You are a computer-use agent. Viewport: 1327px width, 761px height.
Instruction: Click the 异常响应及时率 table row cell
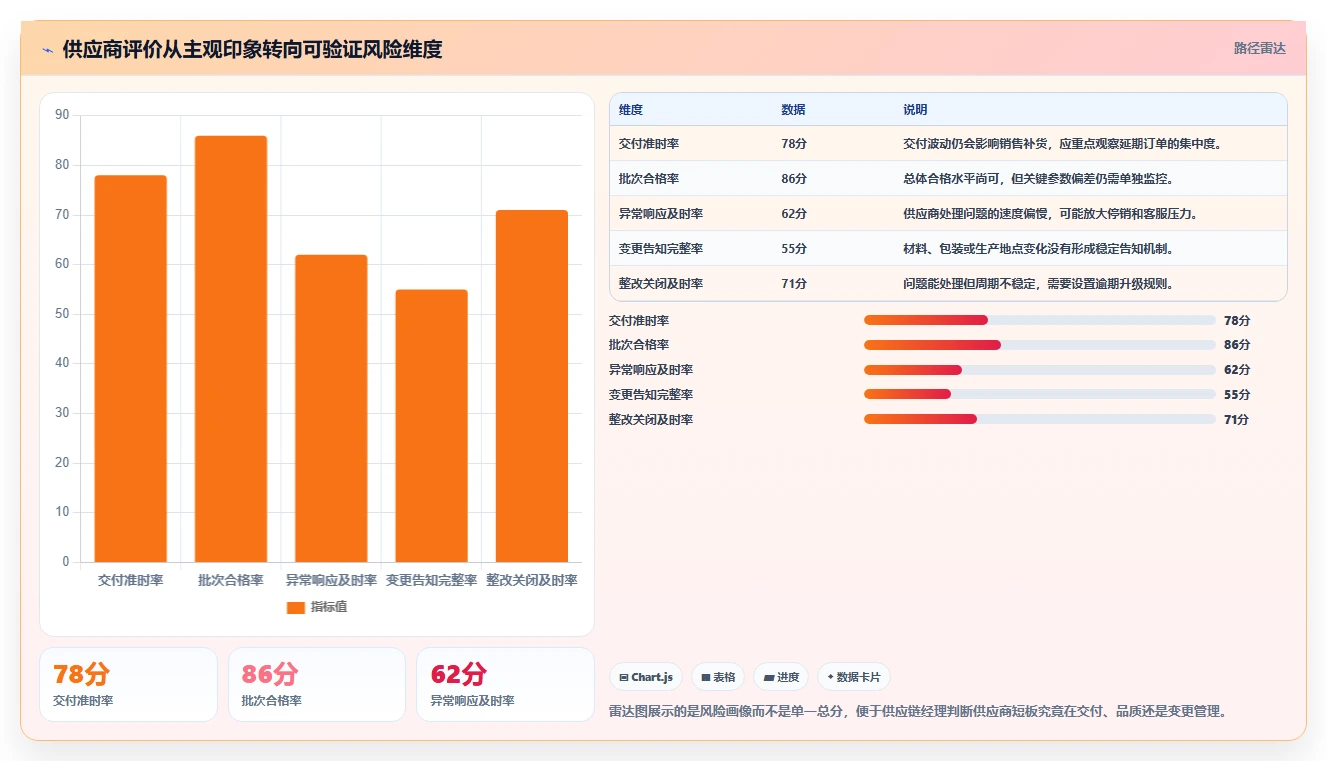[661, 214]
